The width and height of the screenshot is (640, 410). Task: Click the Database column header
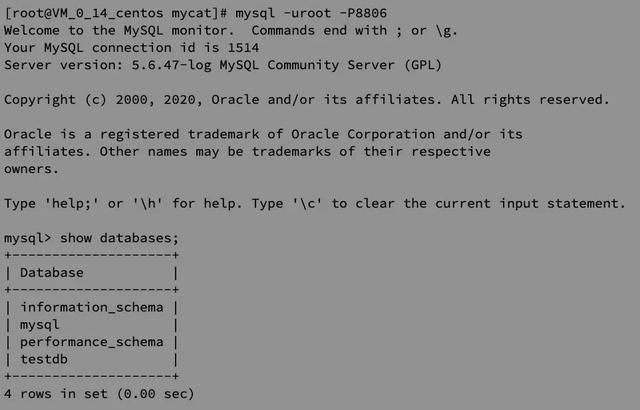51,273
